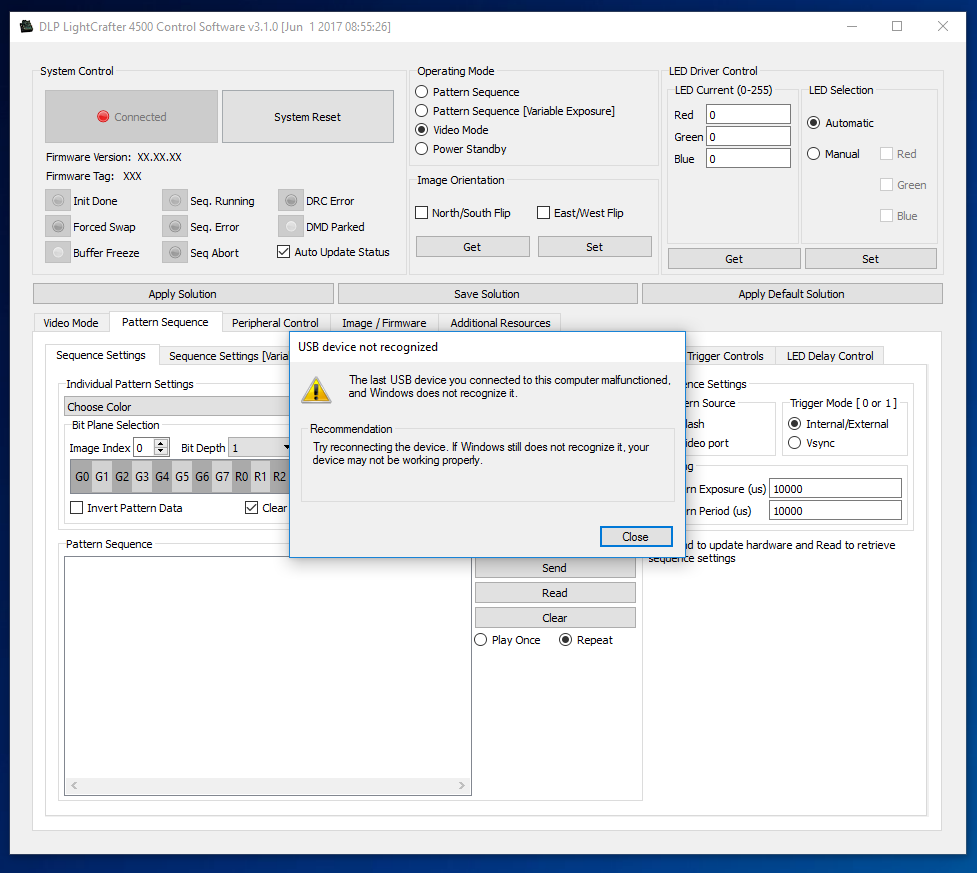Image resolution: width=977 pixels, height=873 pixels.
Task: Click the DRC Error status indicator
Action: (x=291, y=201)
